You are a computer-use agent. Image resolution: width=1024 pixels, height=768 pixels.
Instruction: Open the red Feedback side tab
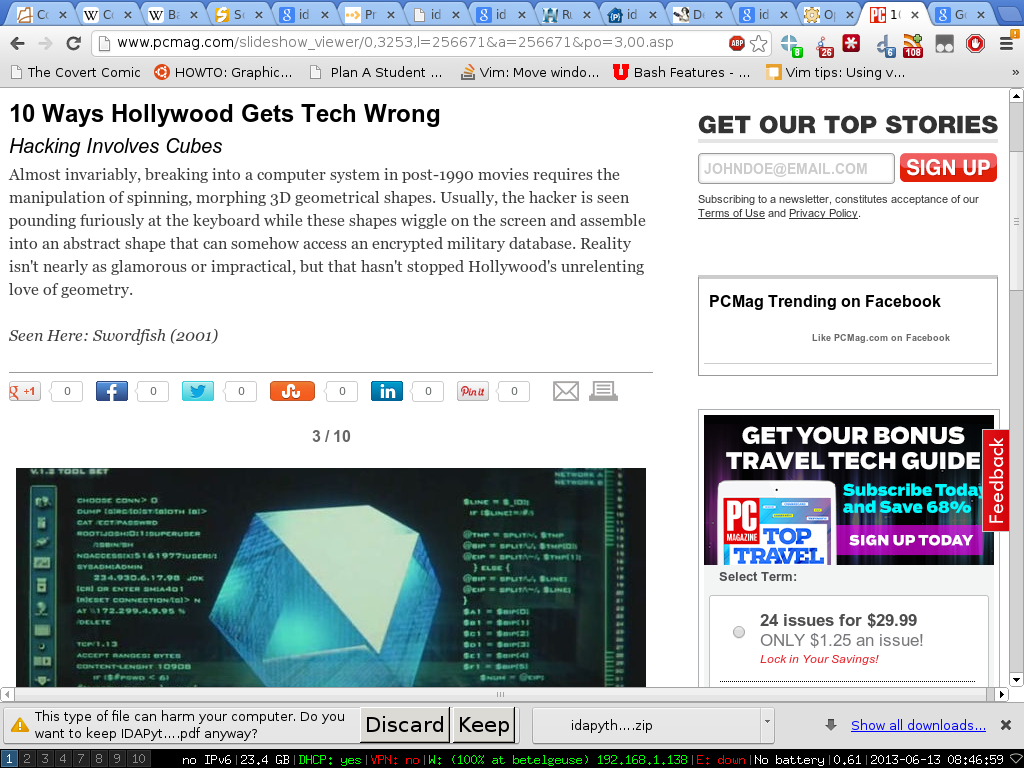(x=995, y=481)
